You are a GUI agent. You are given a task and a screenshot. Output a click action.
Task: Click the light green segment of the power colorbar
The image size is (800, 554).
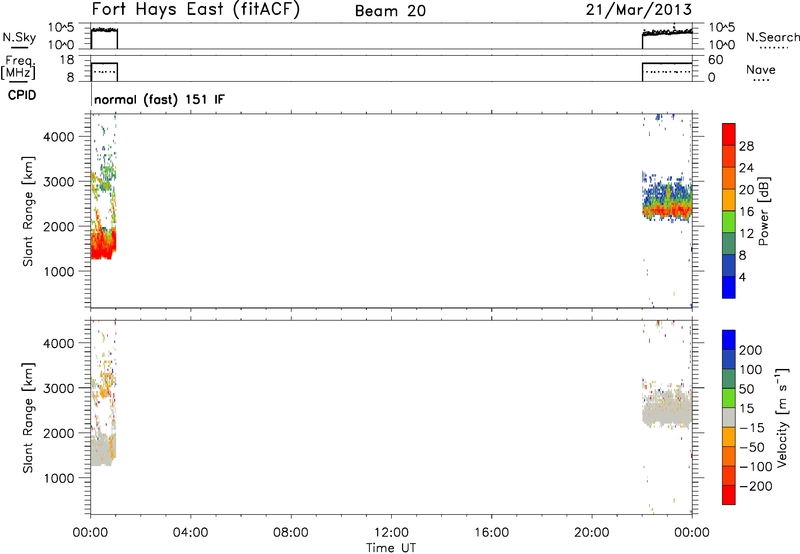(x=729, y=221)
